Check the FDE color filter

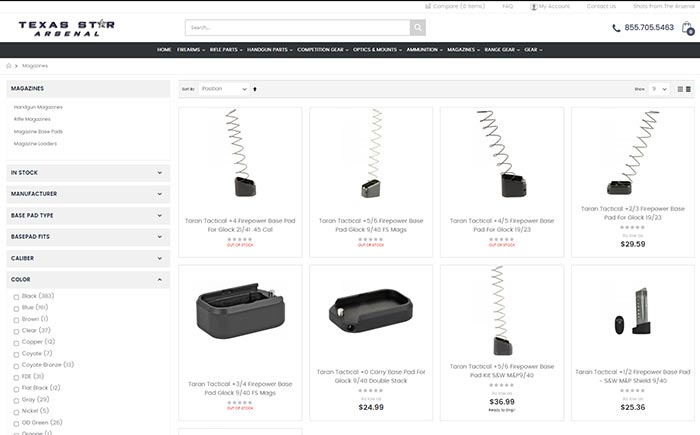(16, 377)
